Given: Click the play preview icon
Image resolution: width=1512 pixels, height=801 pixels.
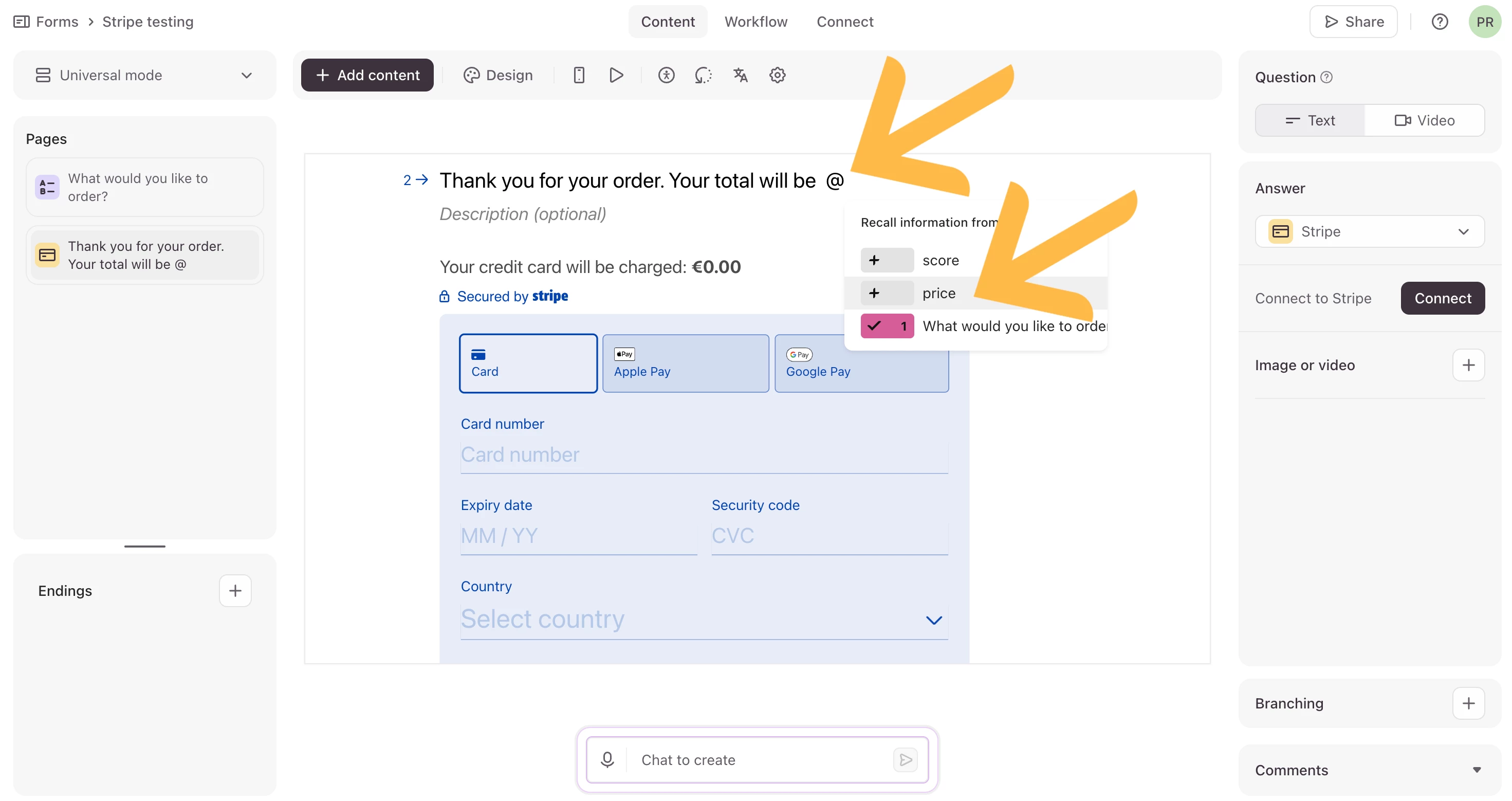Looking at the screenshot, I should point(616,75).
